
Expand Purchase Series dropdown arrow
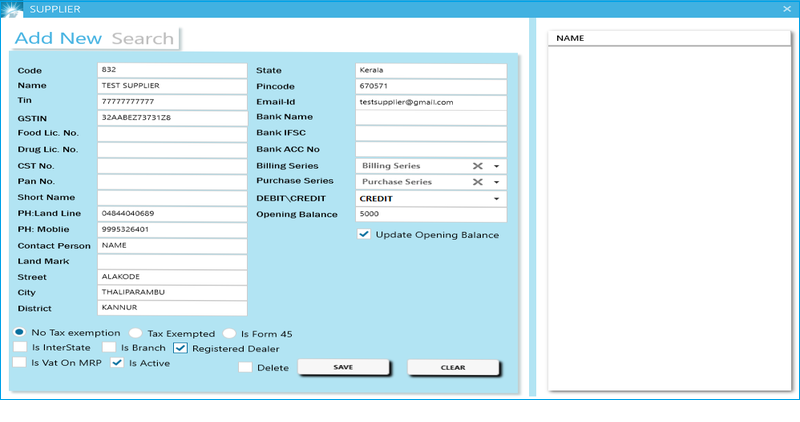click(496, 182)
